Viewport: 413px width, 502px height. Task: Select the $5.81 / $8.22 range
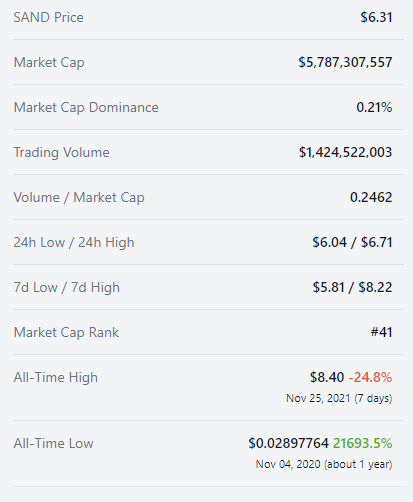click(x=352, y=287)
